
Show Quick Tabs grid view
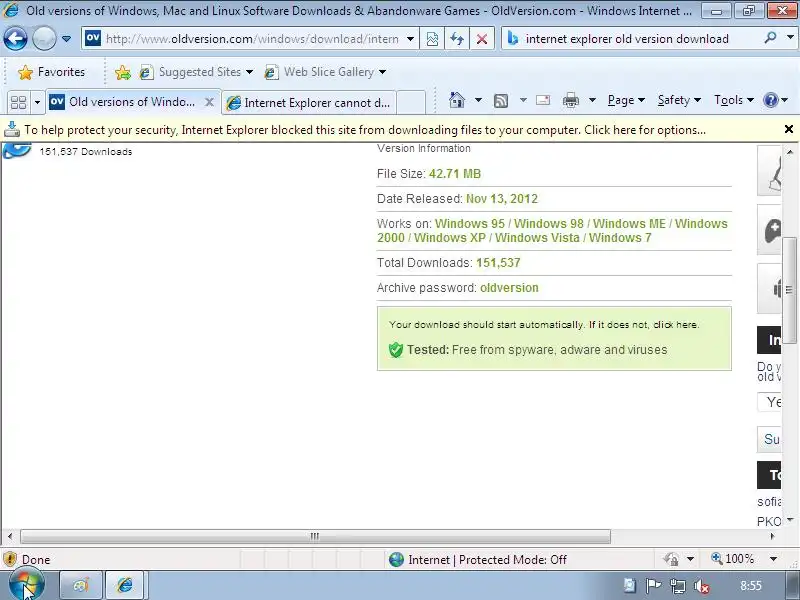pyautogui.click(x=18, y=102)
